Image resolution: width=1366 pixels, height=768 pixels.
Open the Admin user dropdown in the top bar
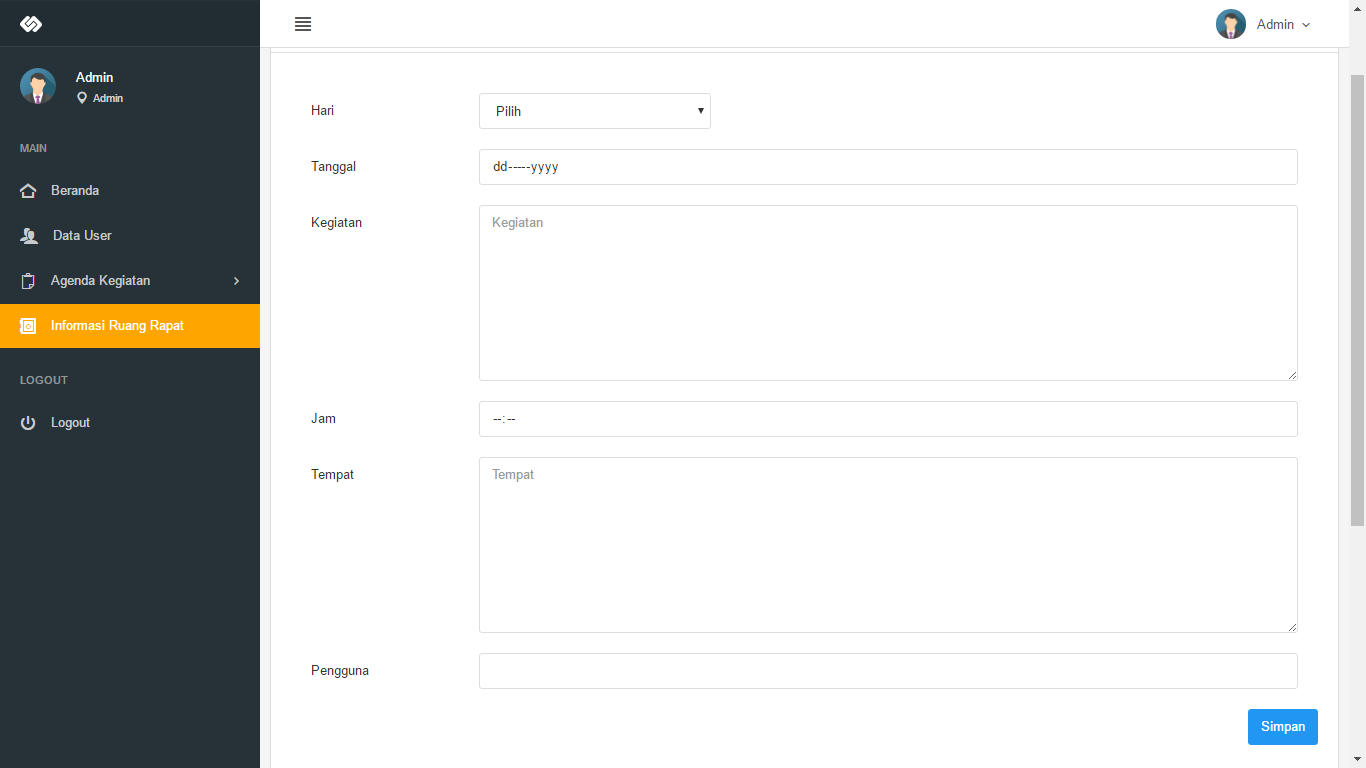pos(1263,24)
